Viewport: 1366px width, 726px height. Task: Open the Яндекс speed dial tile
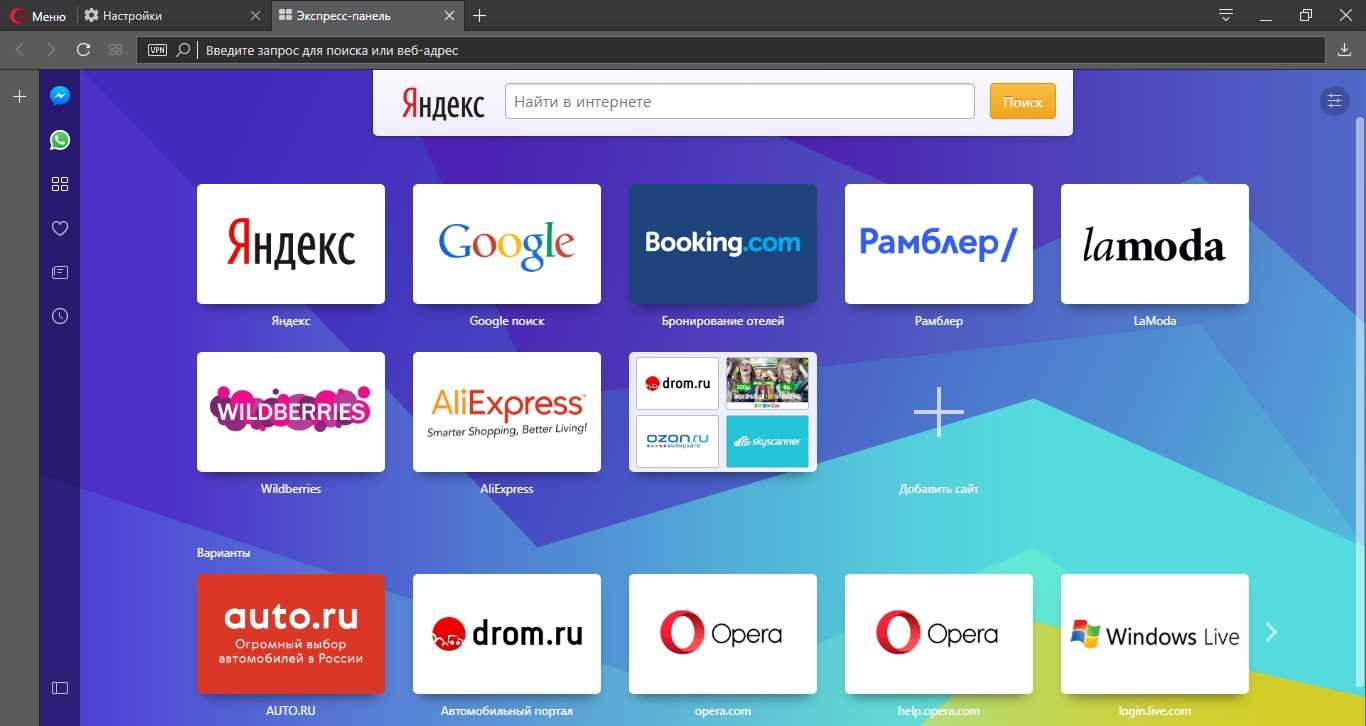pyautogui.click(x=291, y=244)
